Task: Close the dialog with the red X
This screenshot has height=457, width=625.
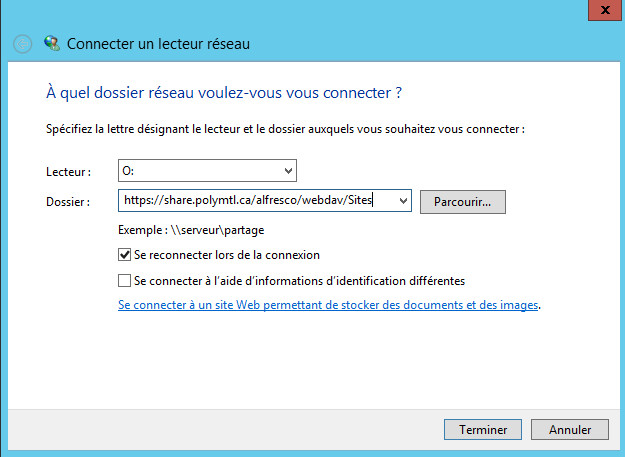Action: point(605,10)
